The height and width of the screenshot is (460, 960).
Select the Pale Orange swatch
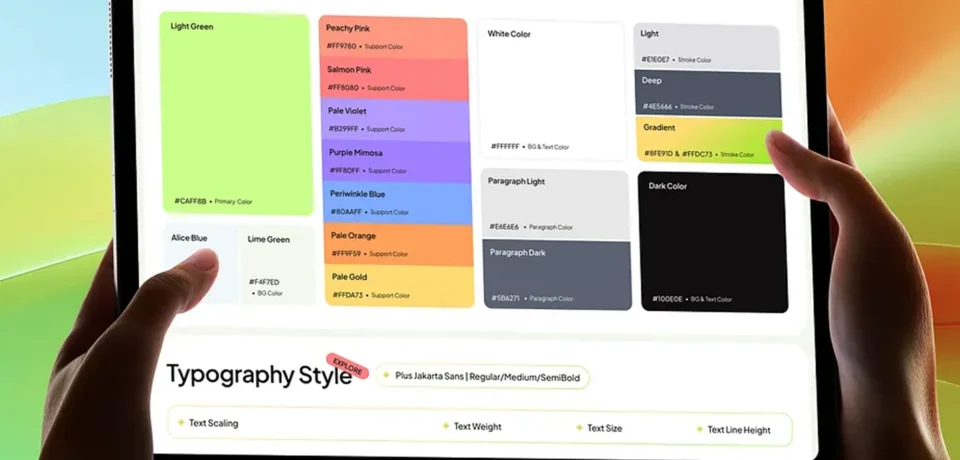coord(399,245)
